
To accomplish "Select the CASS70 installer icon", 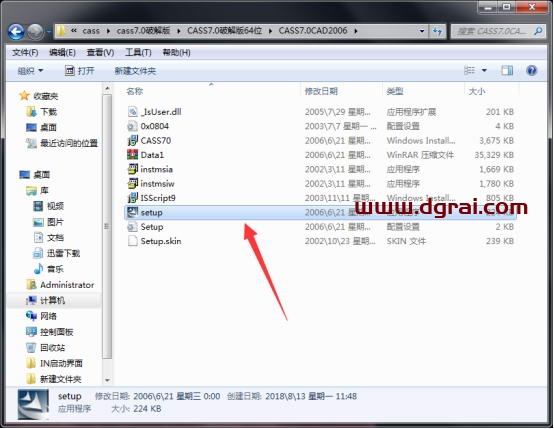I will click(132, 141).
